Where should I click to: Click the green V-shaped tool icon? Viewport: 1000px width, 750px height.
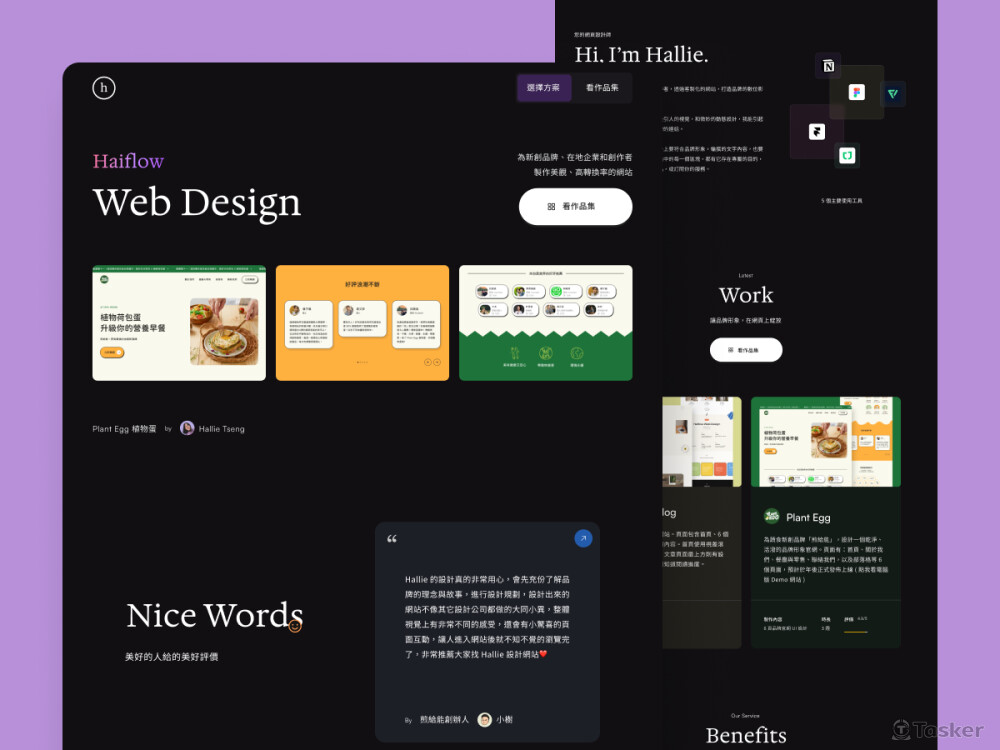pos(893,94)
